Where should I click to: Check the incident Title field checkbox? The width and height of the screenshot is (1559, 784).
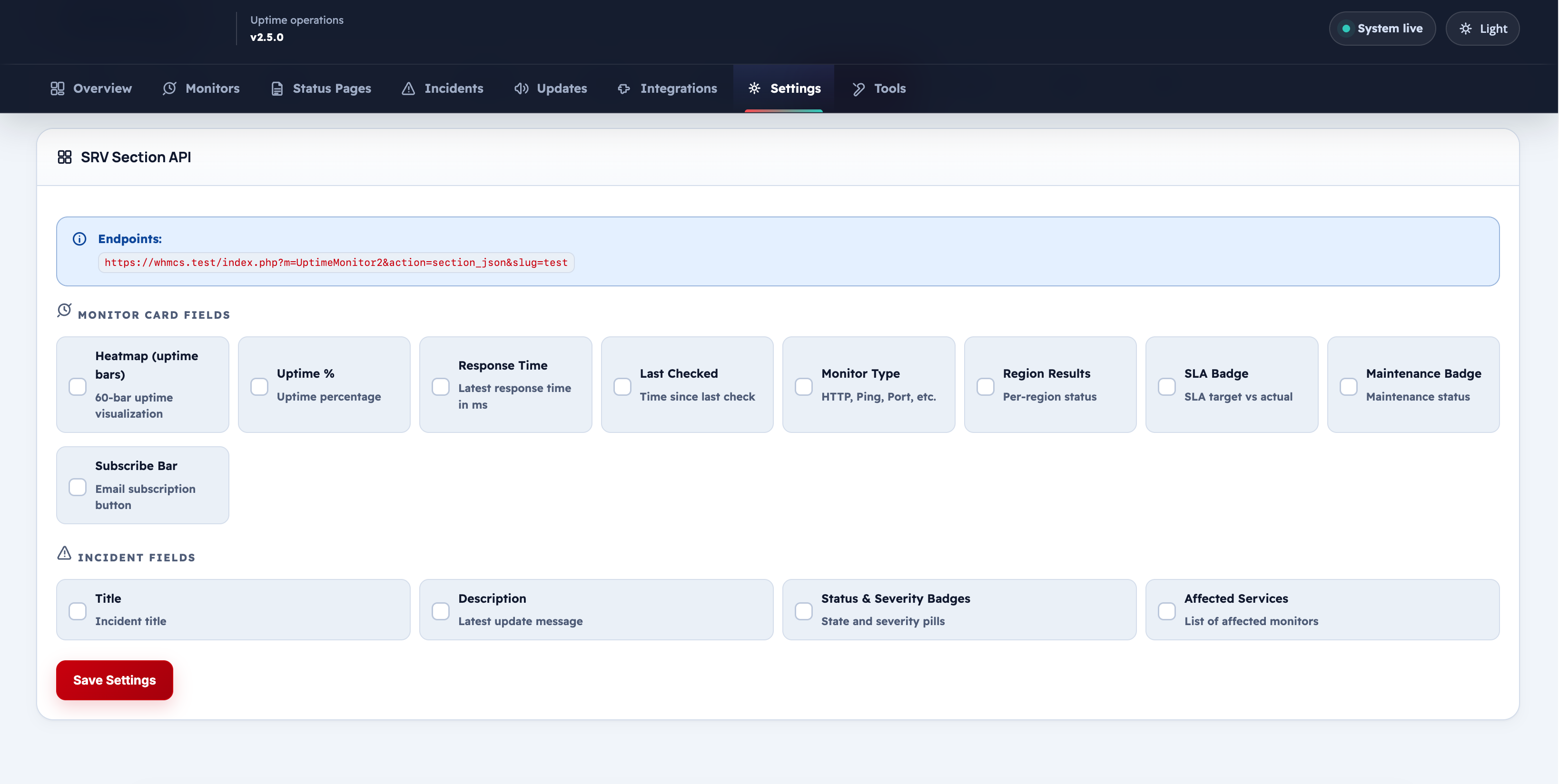click(78, 611)
